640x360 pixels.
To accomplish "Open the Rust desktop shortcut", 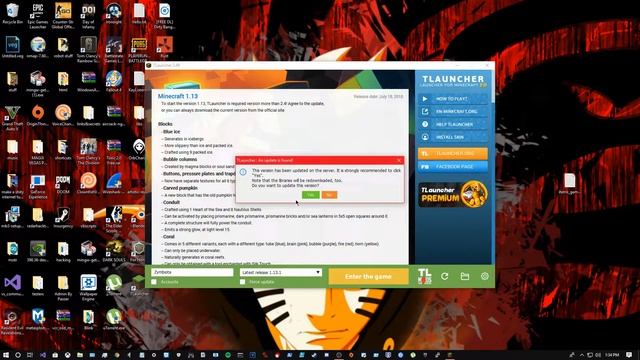I will (x=164, y=47).
